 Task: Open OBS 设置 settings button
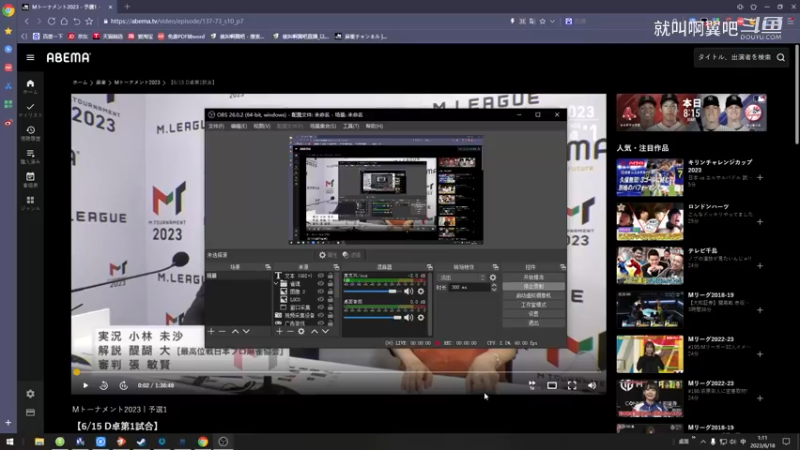point(534,314)
